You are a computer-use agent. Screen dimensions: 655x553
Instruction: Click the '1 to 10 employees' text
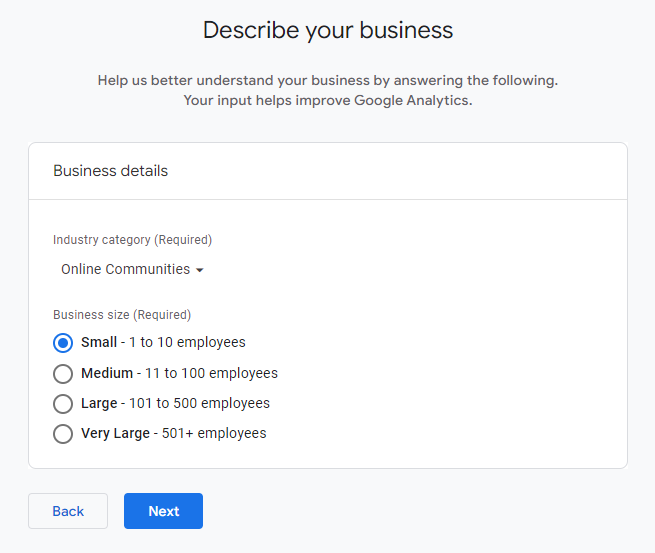(187, 342)
